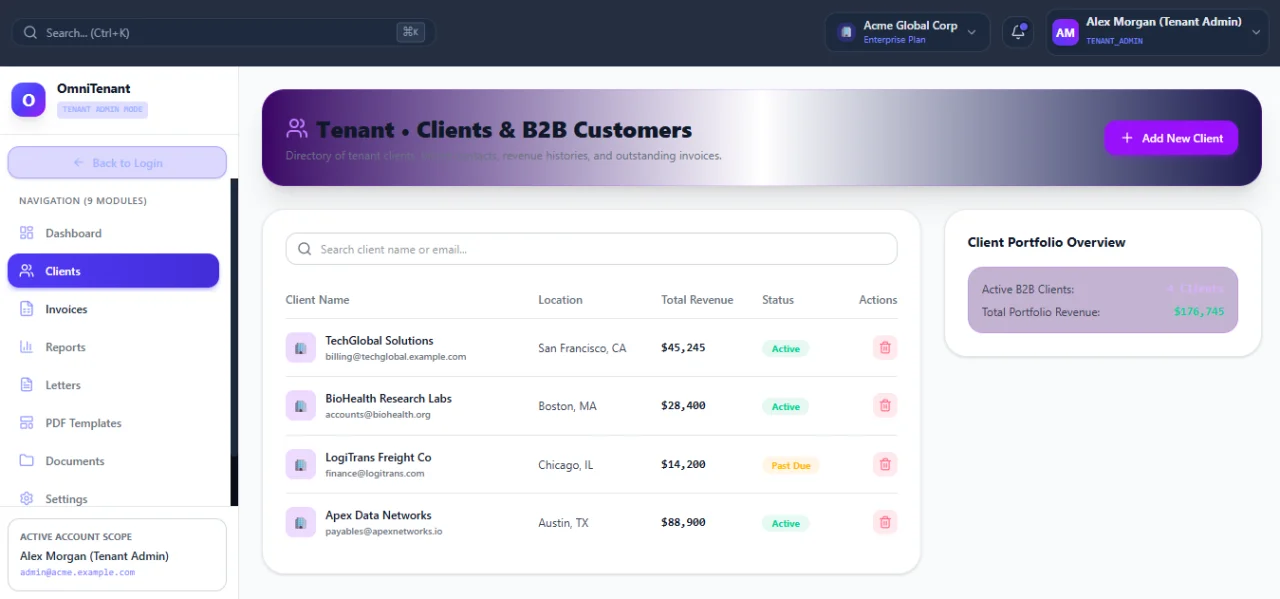Click the $176,745 total portfolio revenue
This screenshot has height=599, width=1280.
(x=1199, y=312)
